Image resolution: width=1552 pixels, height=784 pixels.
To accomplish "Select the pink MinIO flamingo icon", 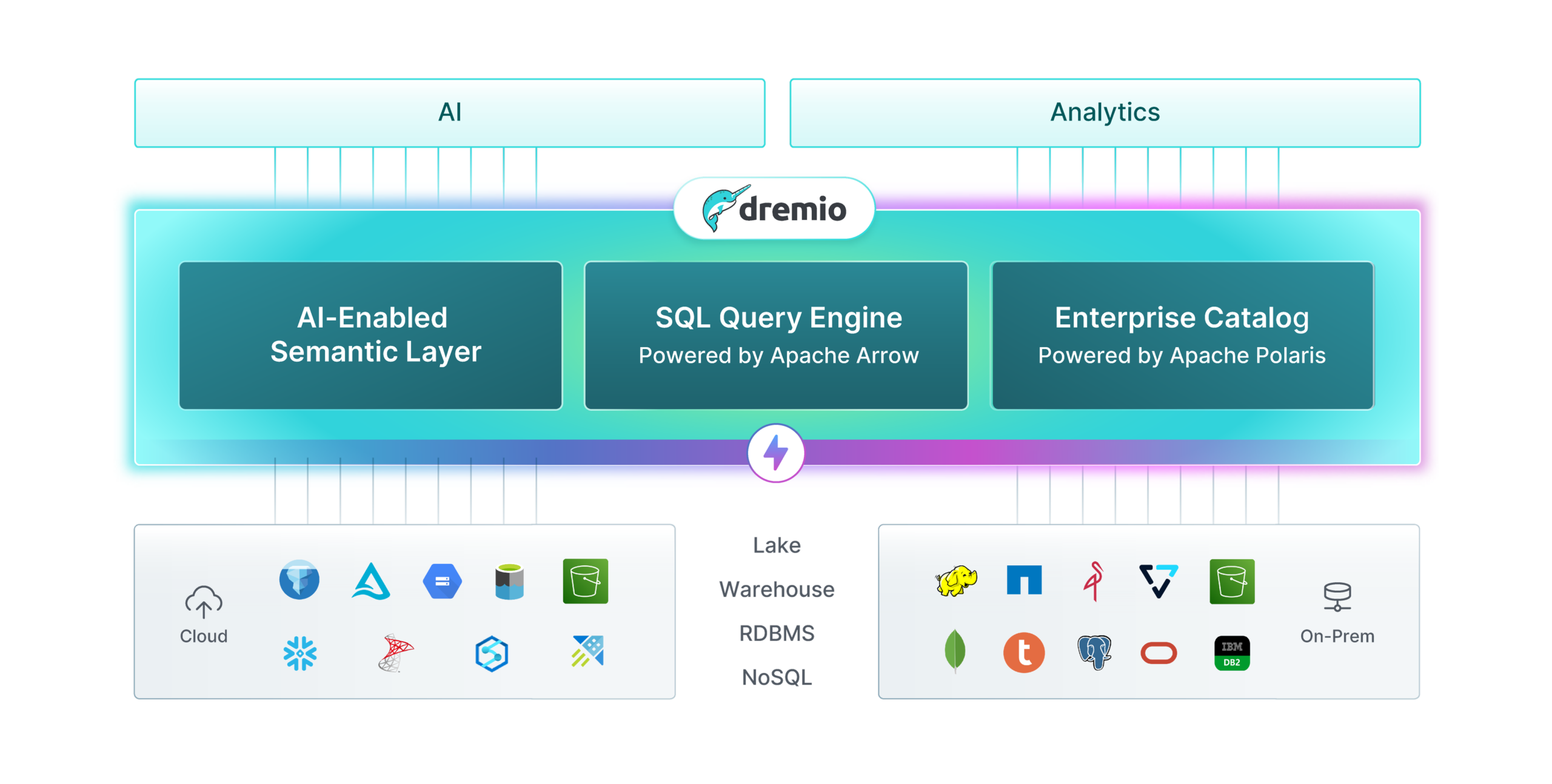I will point(1094,580).
